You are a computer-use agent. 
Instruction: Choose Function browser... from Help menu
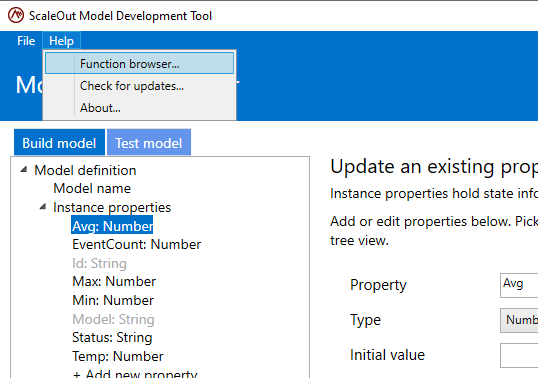coord(140,64)
